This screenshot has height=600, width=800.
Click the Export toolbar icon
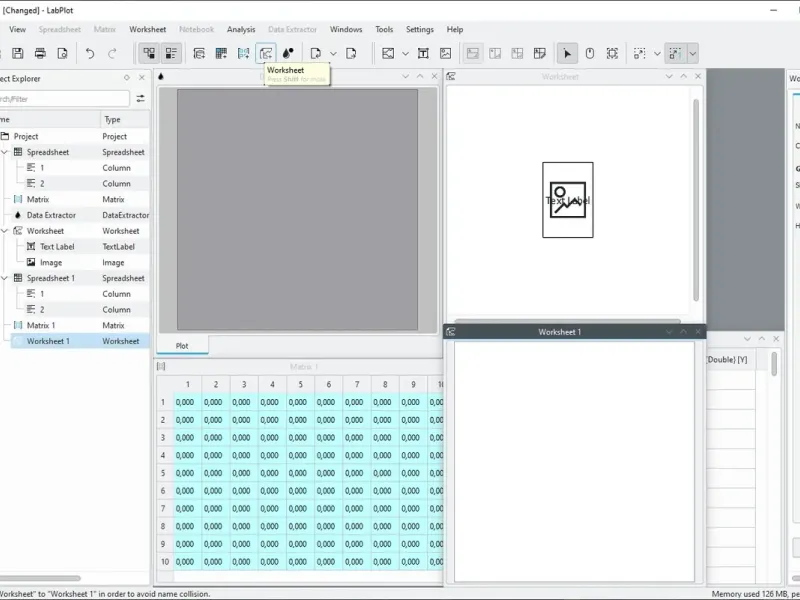pos(351,54)
